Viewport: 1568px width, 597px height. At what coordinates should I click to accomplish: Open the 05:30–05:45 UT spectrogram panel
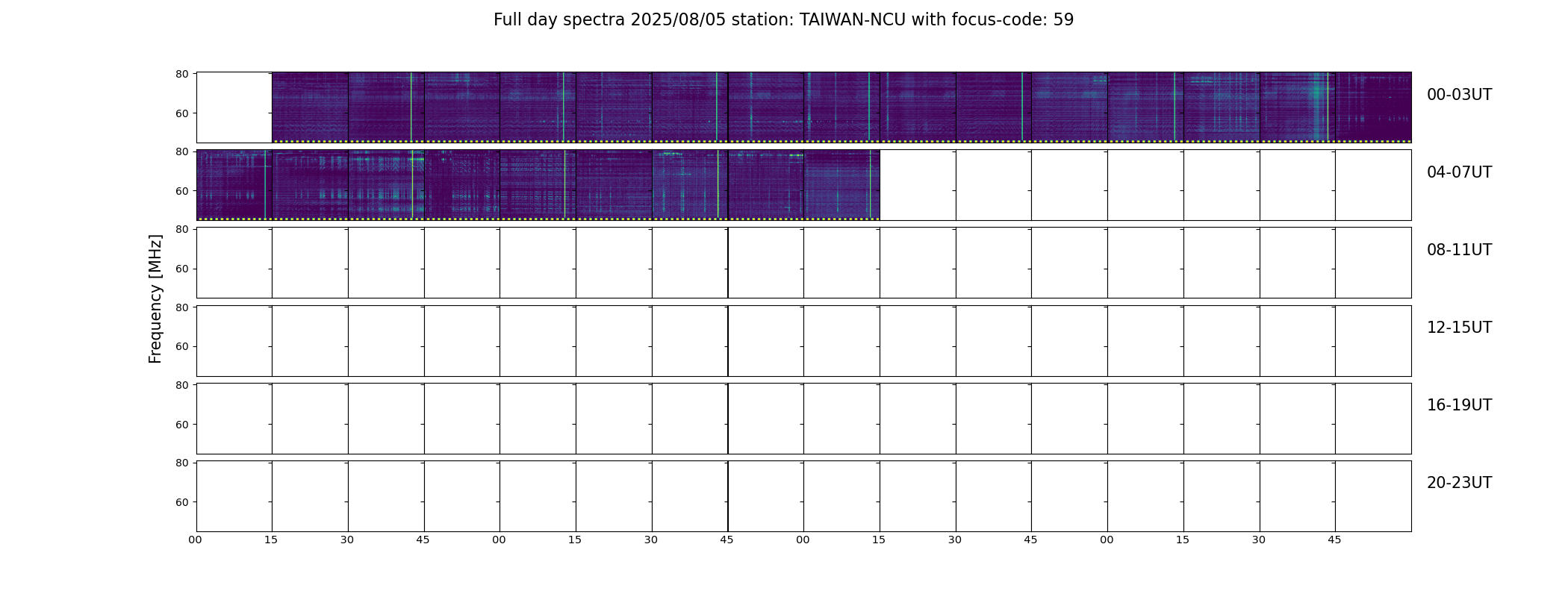(x=690, y=185)
